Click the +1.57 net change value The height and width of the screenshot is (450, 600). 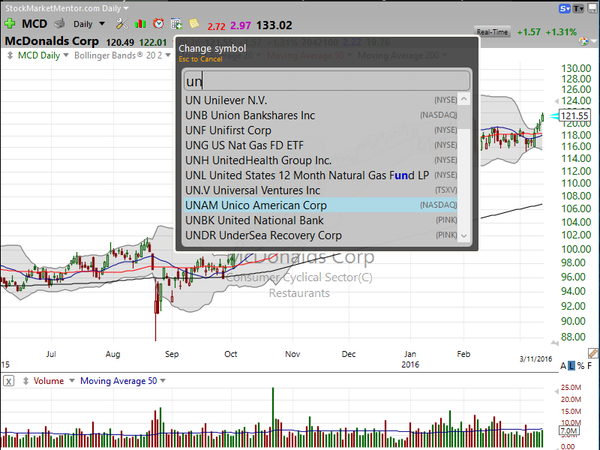coord(528,32)
